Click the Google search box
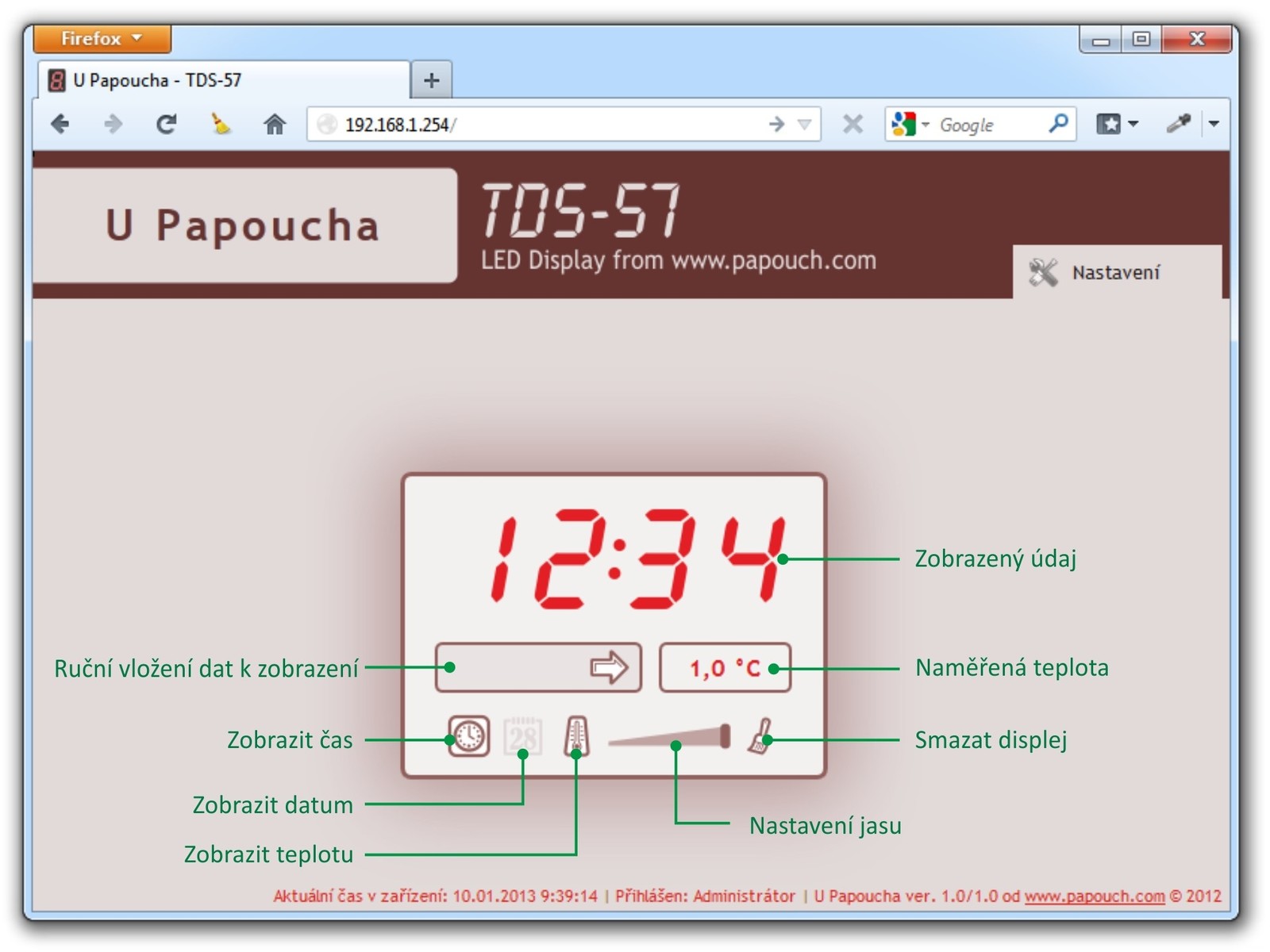This screenshot has width=1270, height=952. (988, 125)
